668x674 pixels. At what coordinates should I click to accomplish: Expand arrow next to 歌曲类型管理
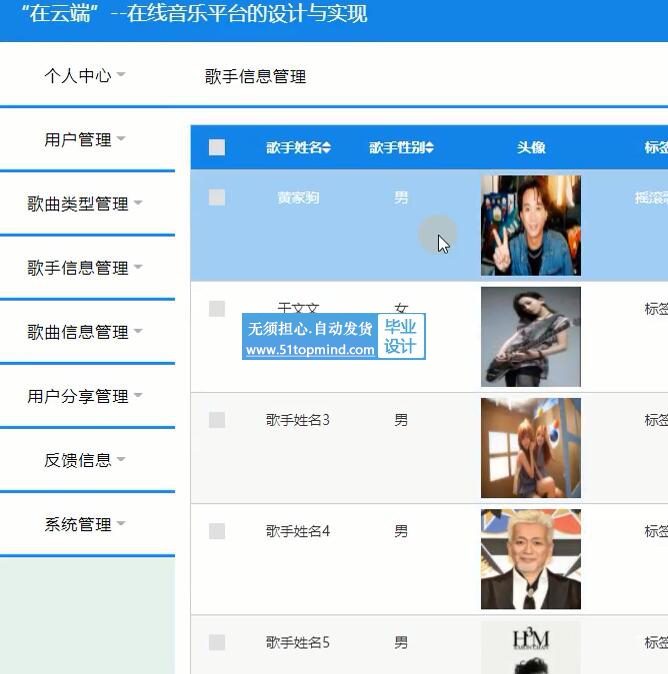pyautogui.click(x=138, y=202)
